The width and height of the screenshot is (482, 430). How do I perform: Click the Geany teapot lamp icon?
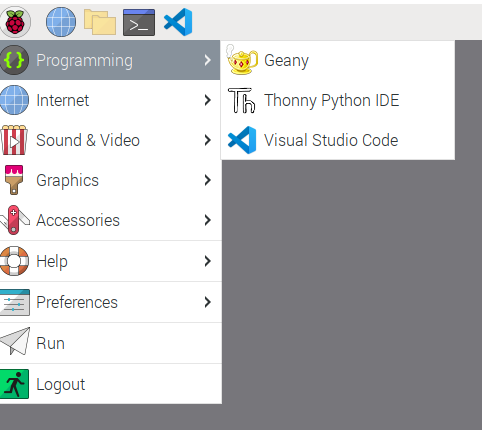coord(242,60)
